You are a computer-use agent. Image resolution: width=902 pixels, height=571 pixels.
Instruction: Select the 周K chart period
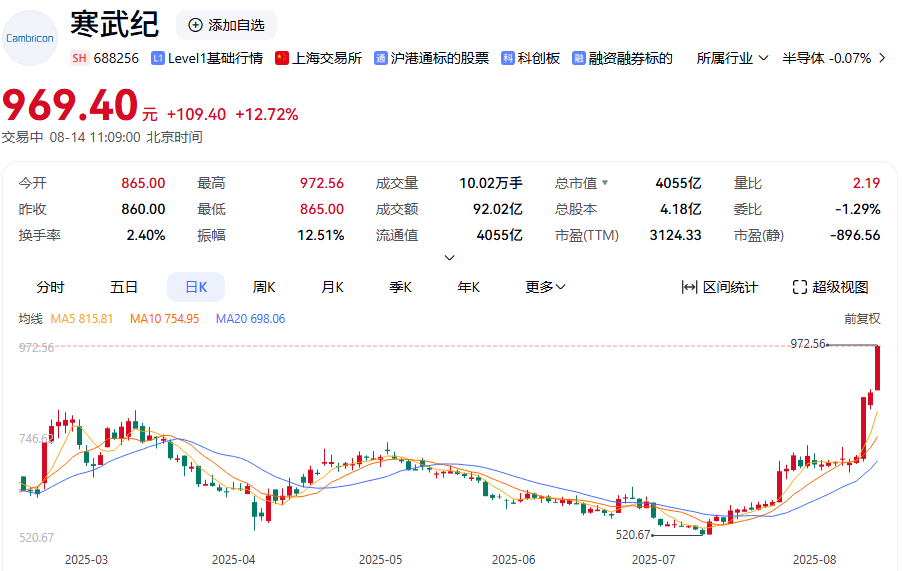coord(264,287)
